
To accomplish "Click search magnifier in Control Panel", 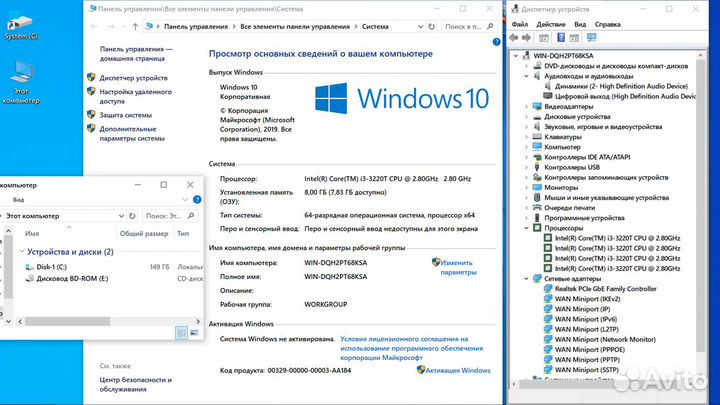I will point(490,27).
